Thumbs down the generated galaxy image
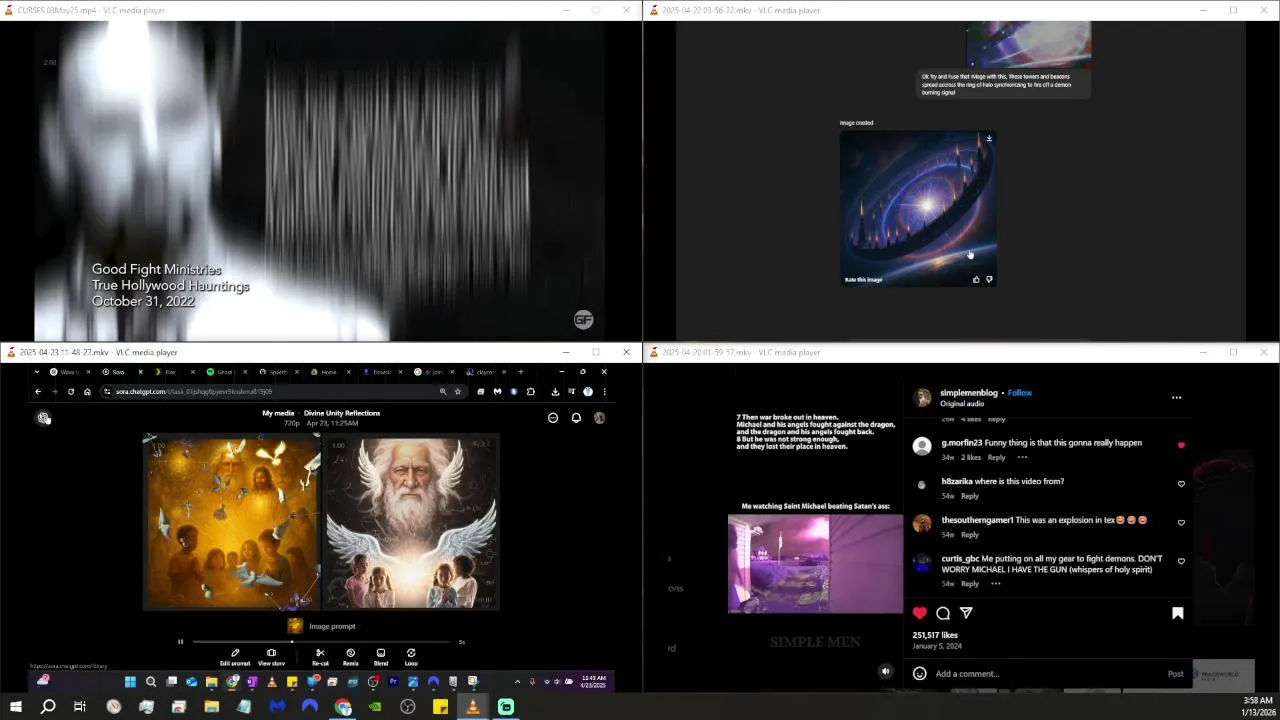This screenshot has height=720, width=1280. tap(989, 279)
